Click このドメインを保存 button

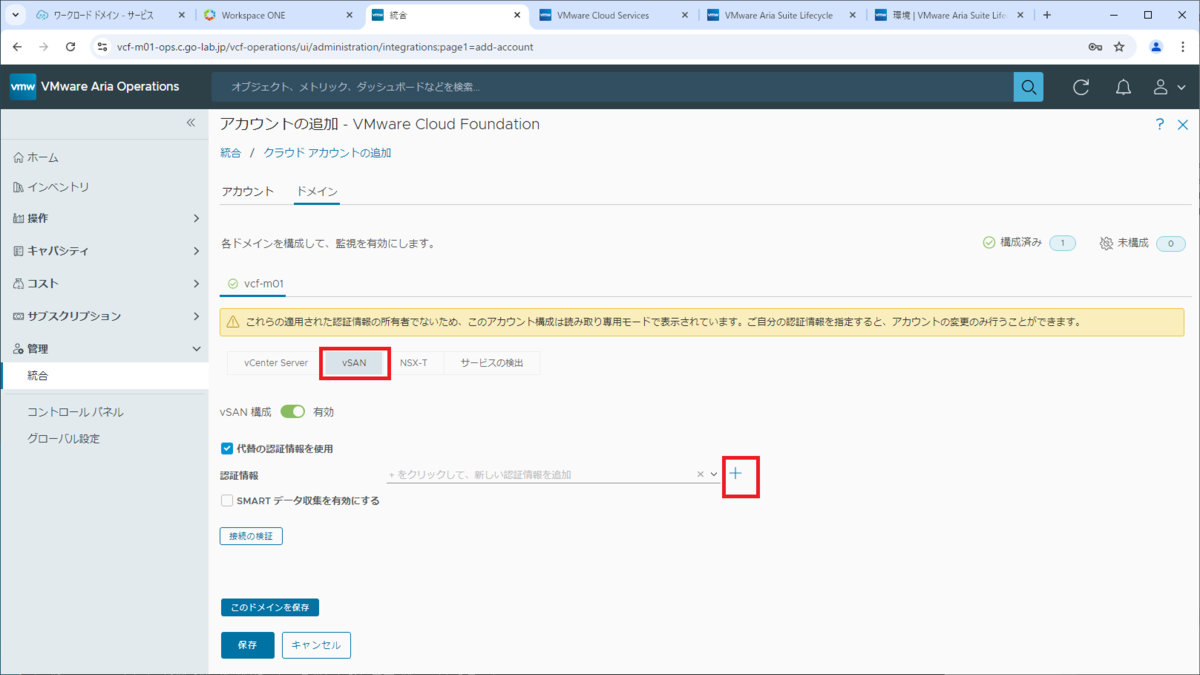(x=270, y=607)
